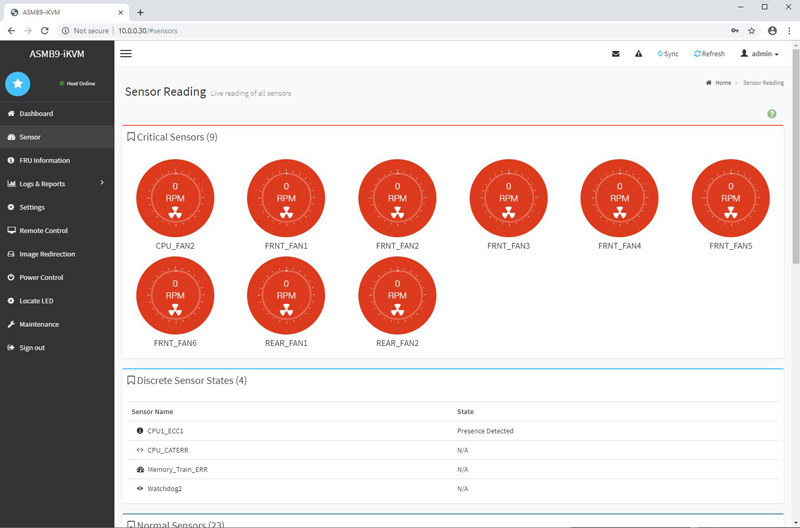Click the REAR_FAN2 red gauge
800x528 pixels.
(x=397, y=296)
